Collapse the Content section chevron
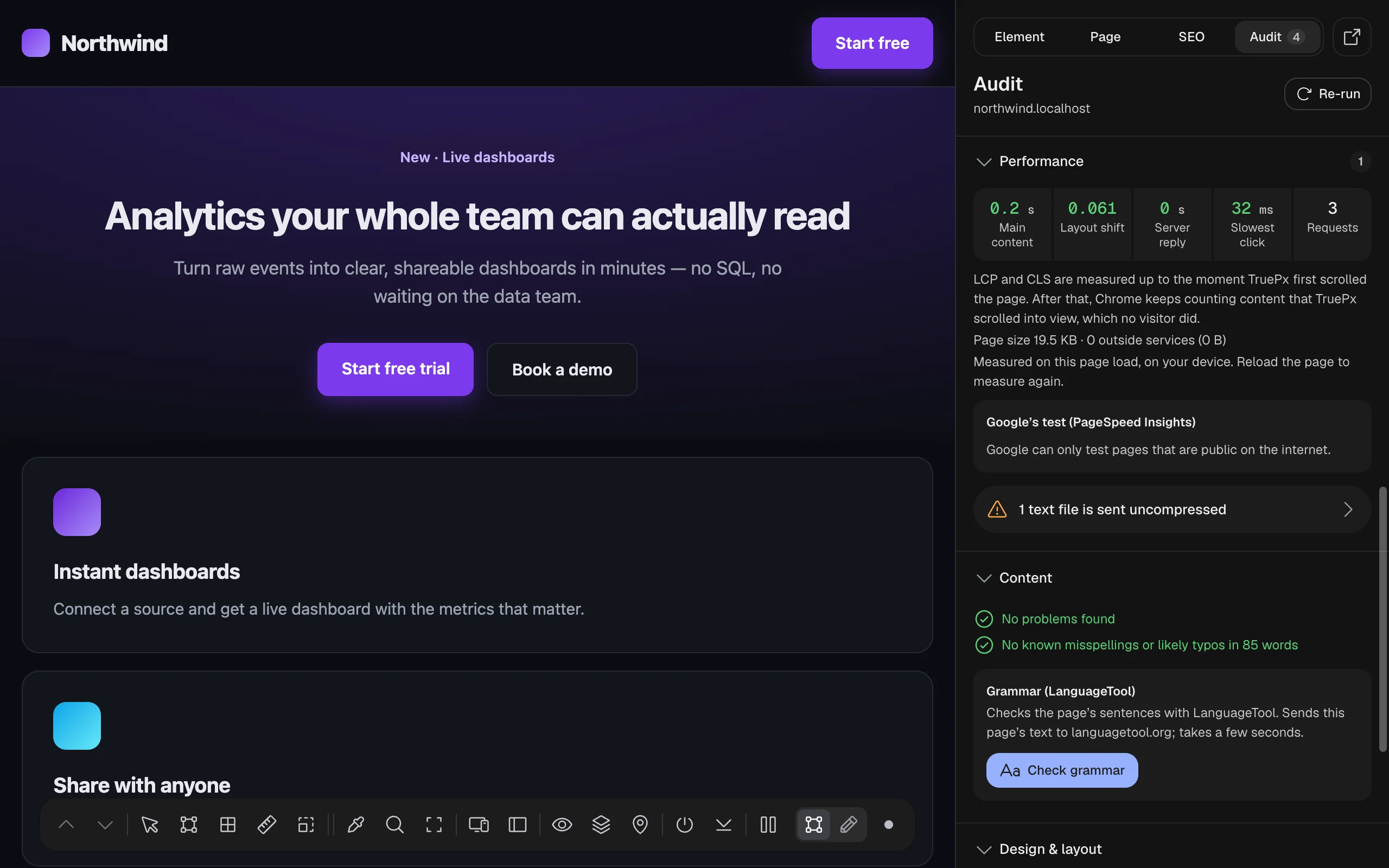1389x868 pixels. (x=984, y=578)
